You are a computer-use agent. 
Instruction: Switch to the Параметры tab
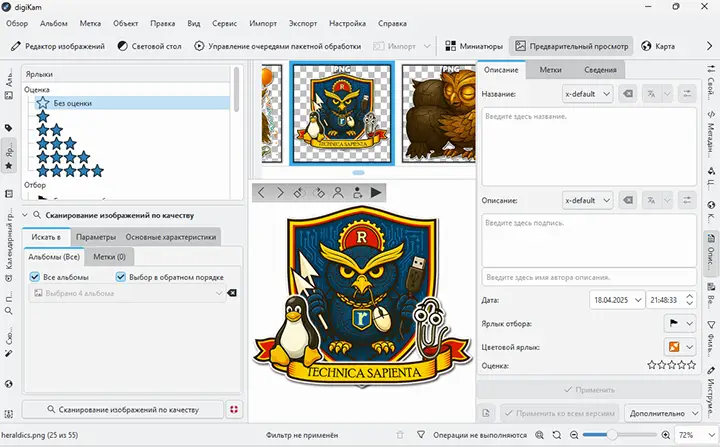[x=96, y=237]
